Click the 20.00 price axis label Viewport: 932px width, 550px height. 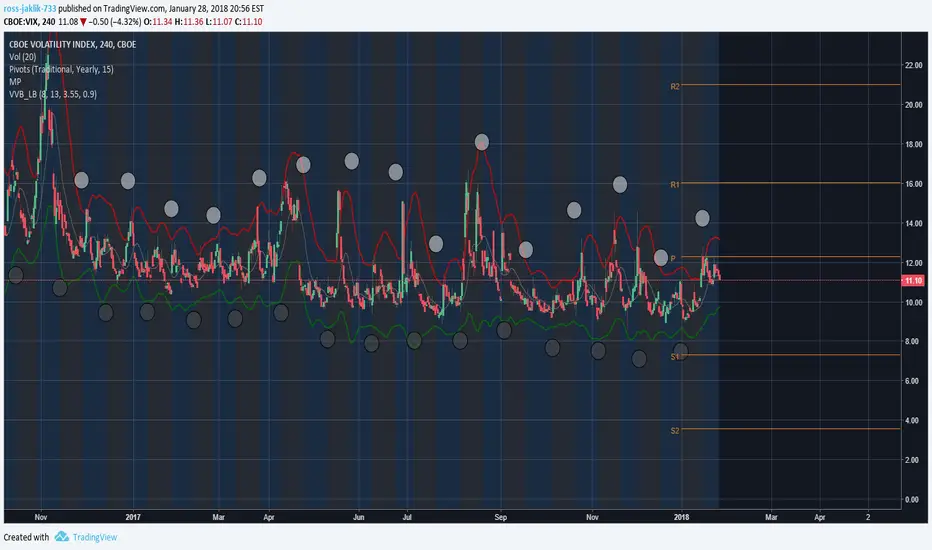[x=913, y=105]
